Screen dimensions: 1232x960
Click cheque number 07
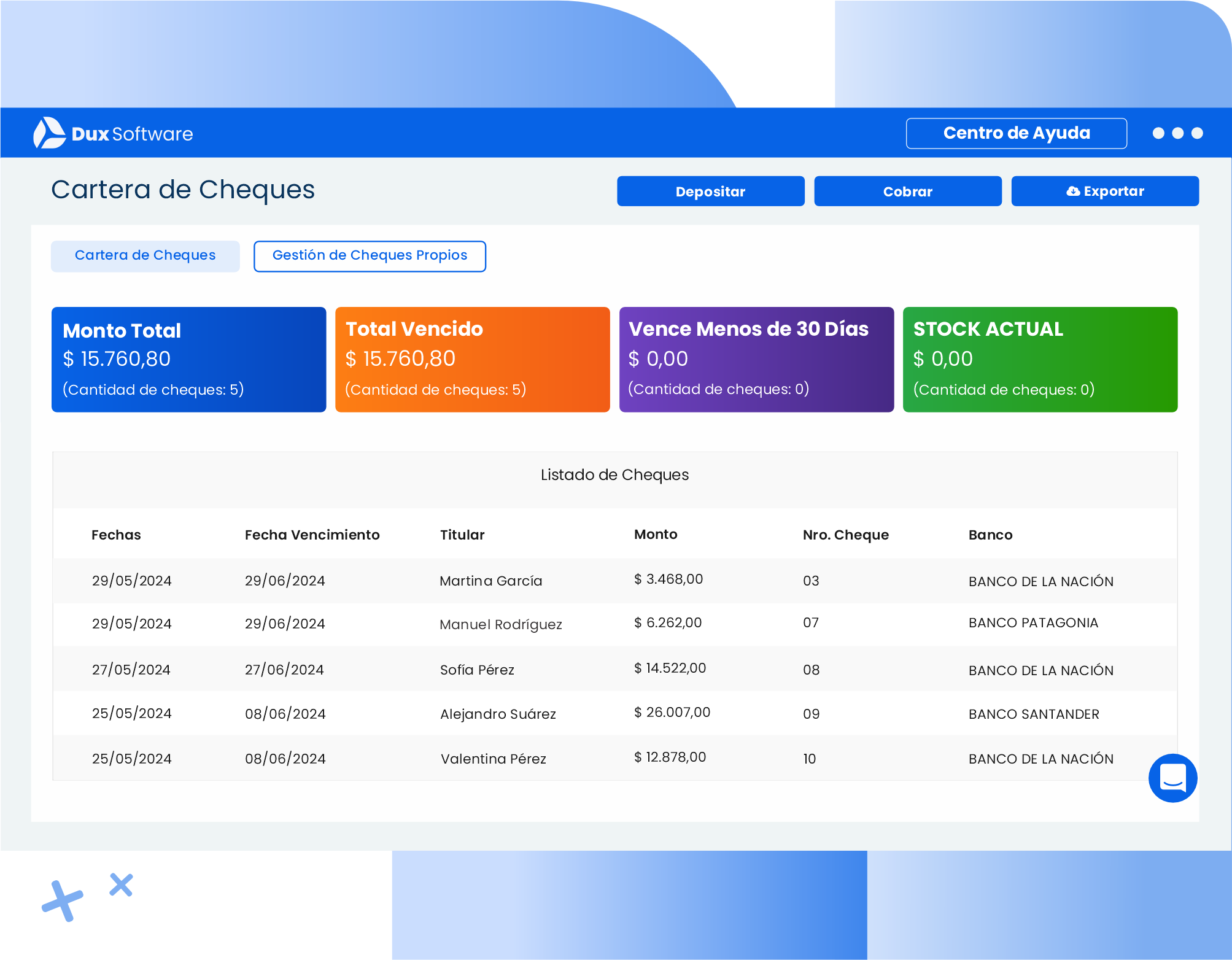click(x=811, y=622)
